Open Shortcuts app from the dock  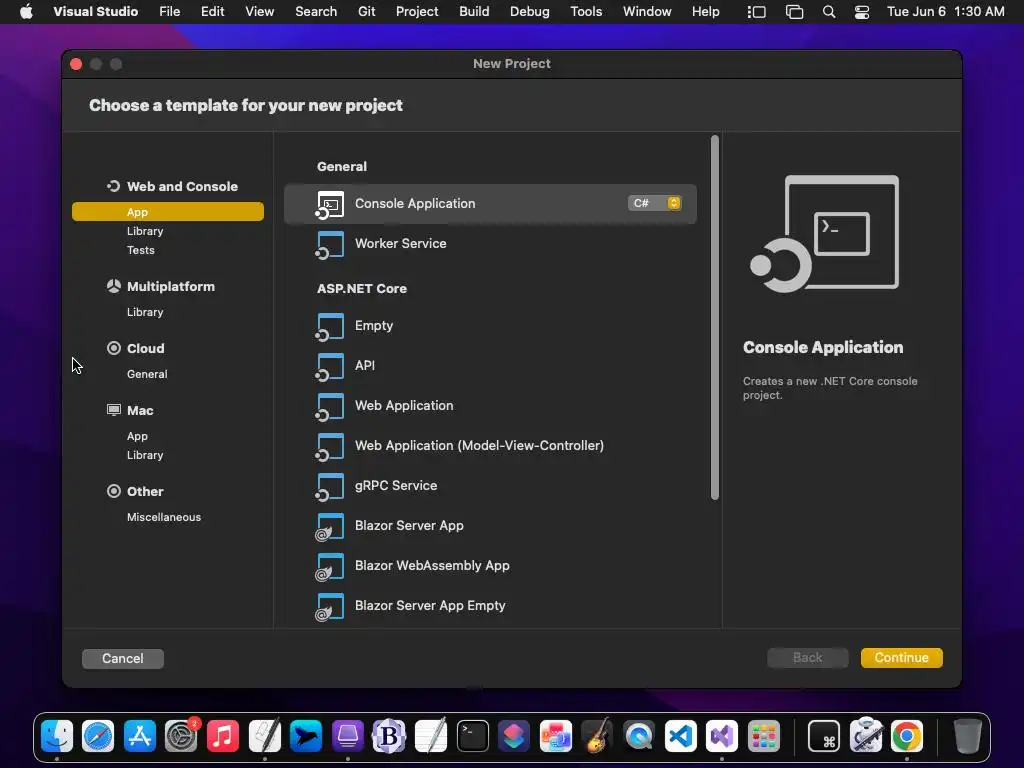[x=514, y=737]
